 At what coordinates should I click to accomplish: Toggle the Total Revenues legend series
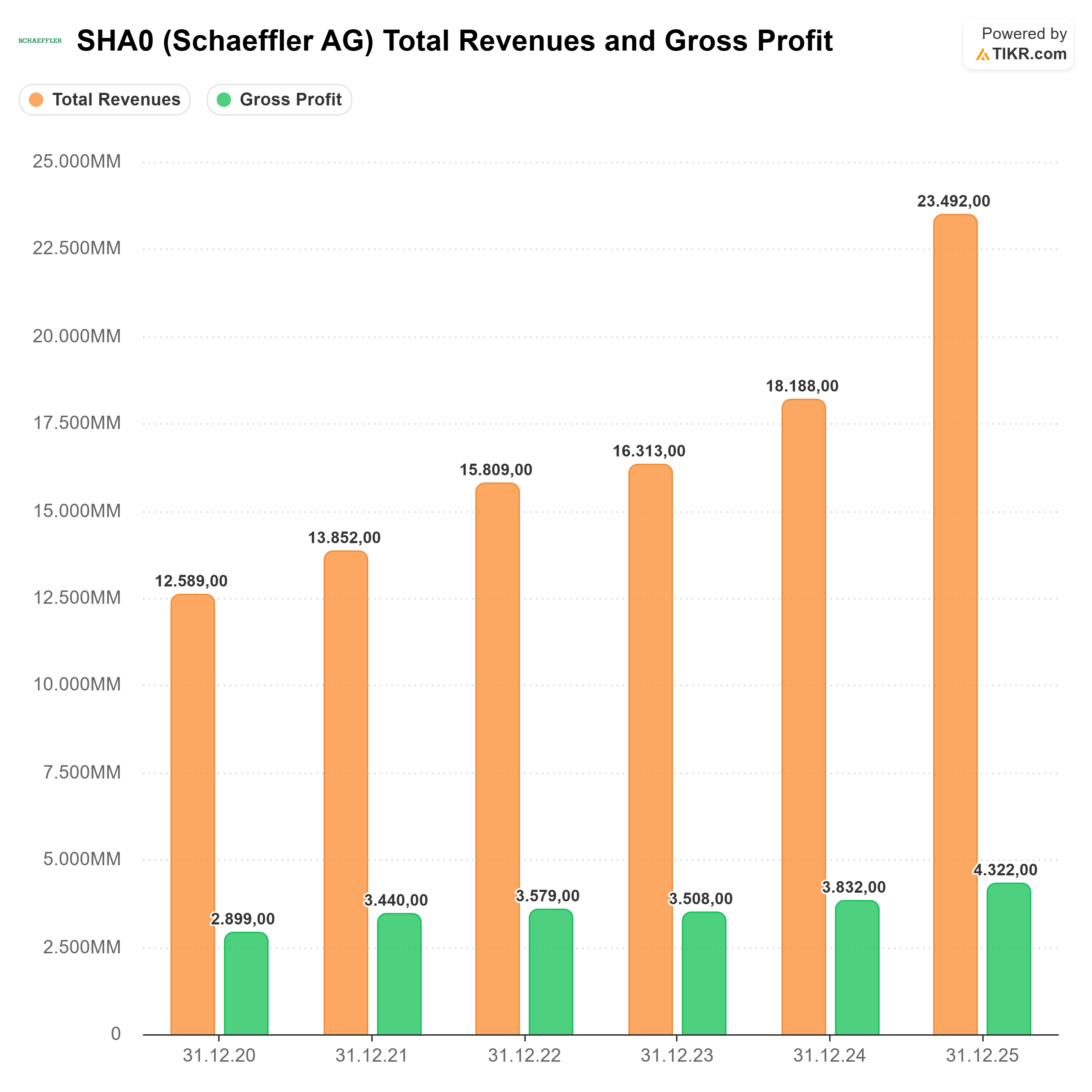click(116, 100)
